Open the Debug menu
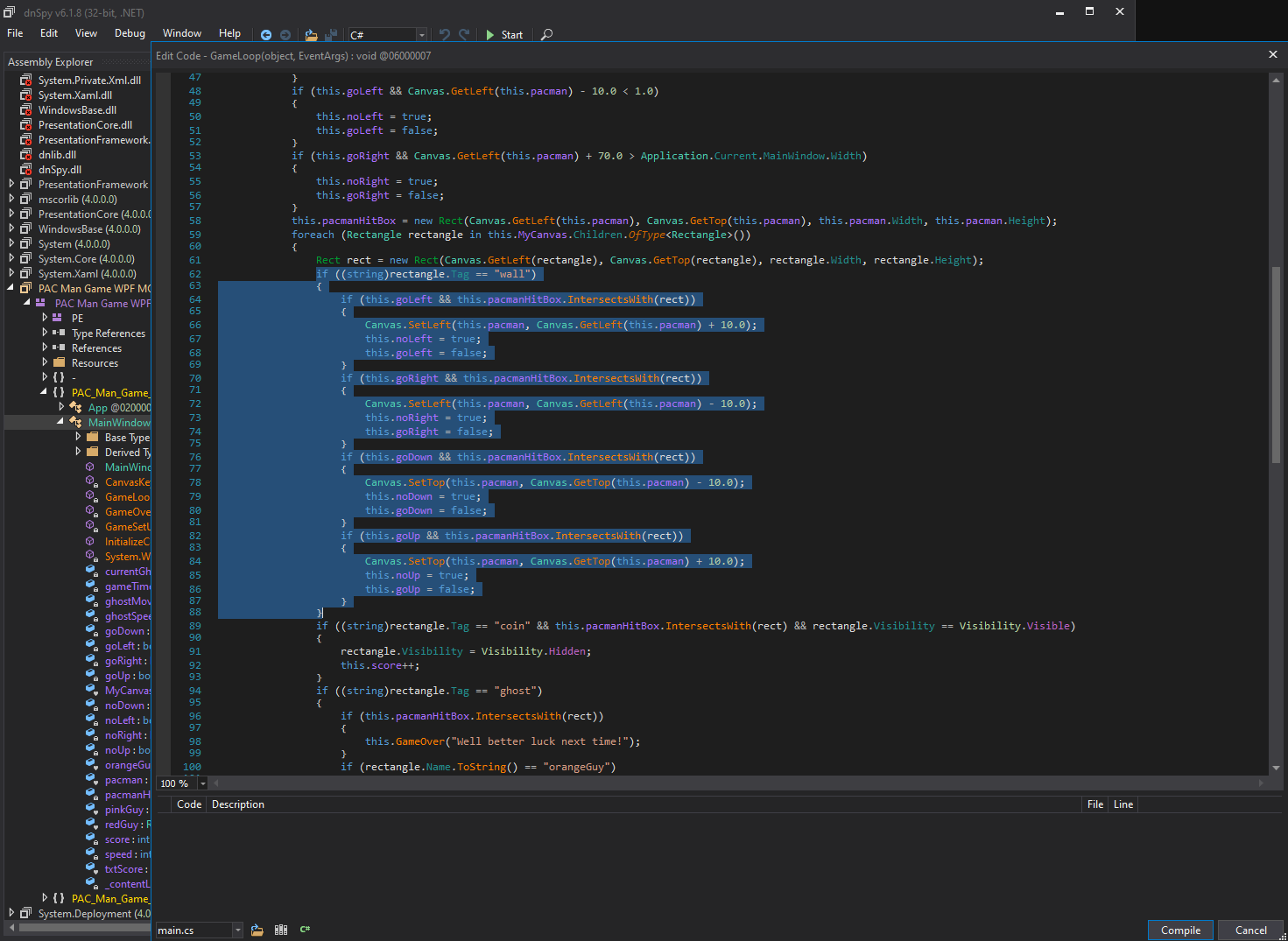 coord(130,33)
